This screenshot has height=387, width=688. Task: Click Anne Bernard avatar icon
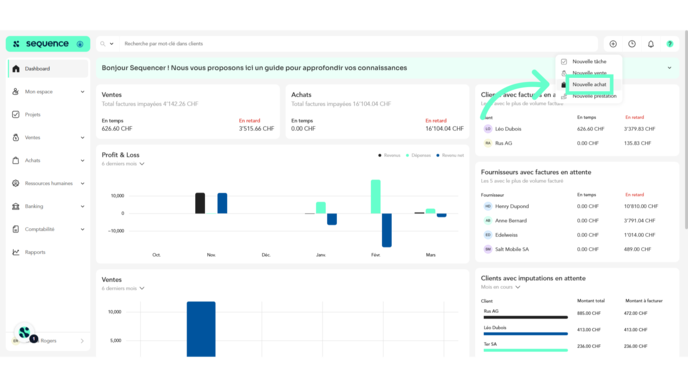488,221
